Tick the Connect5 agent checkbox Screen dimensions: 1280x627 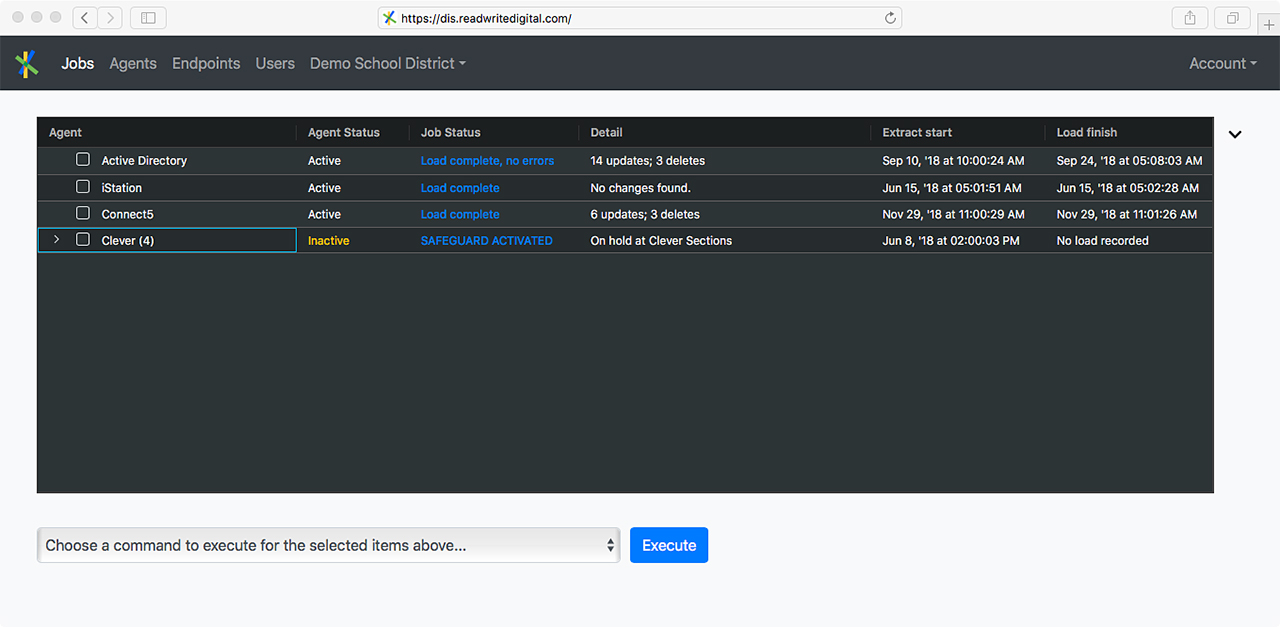click(83, 214)
